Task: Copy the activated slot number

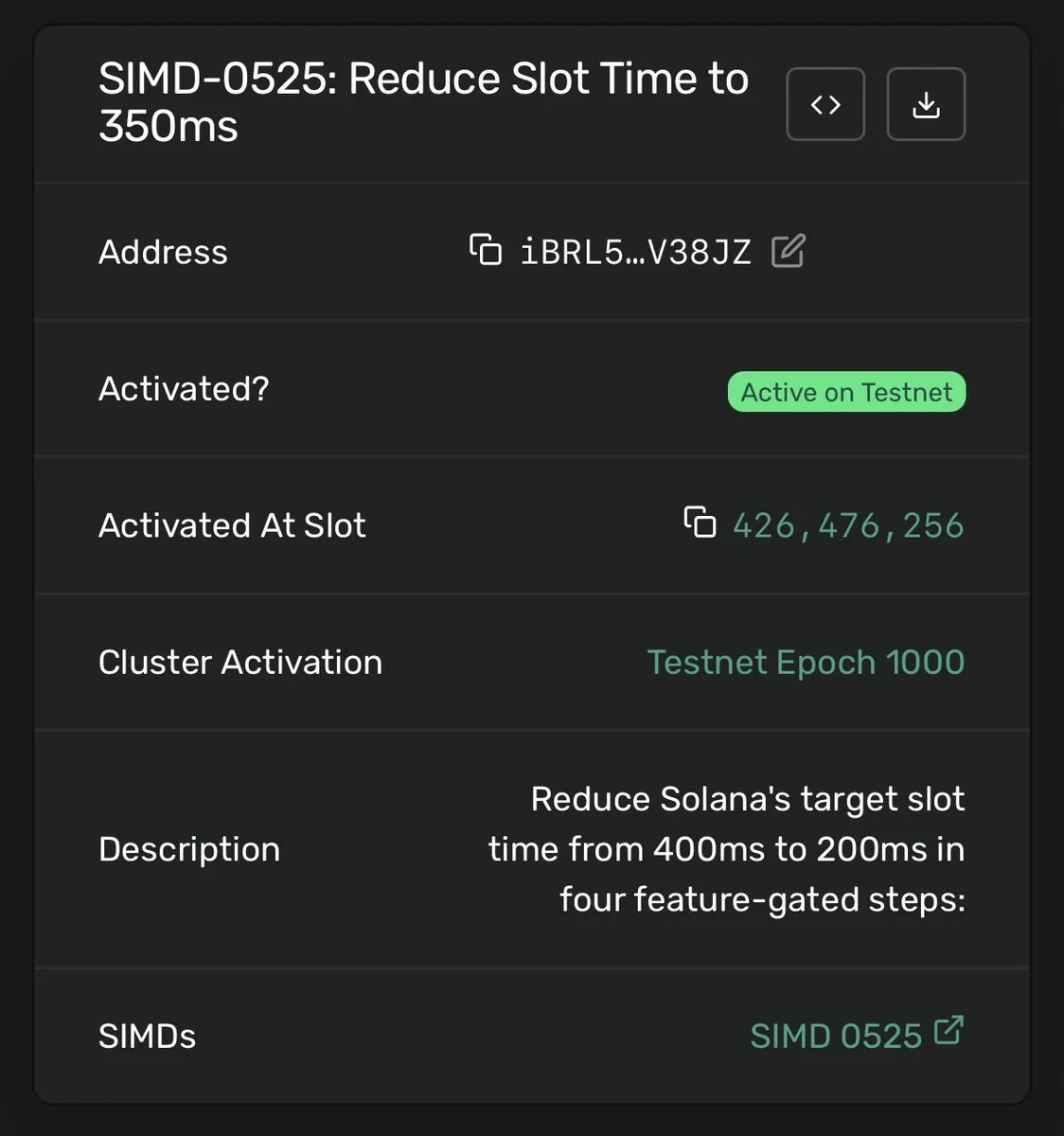Action: point(700,523)
